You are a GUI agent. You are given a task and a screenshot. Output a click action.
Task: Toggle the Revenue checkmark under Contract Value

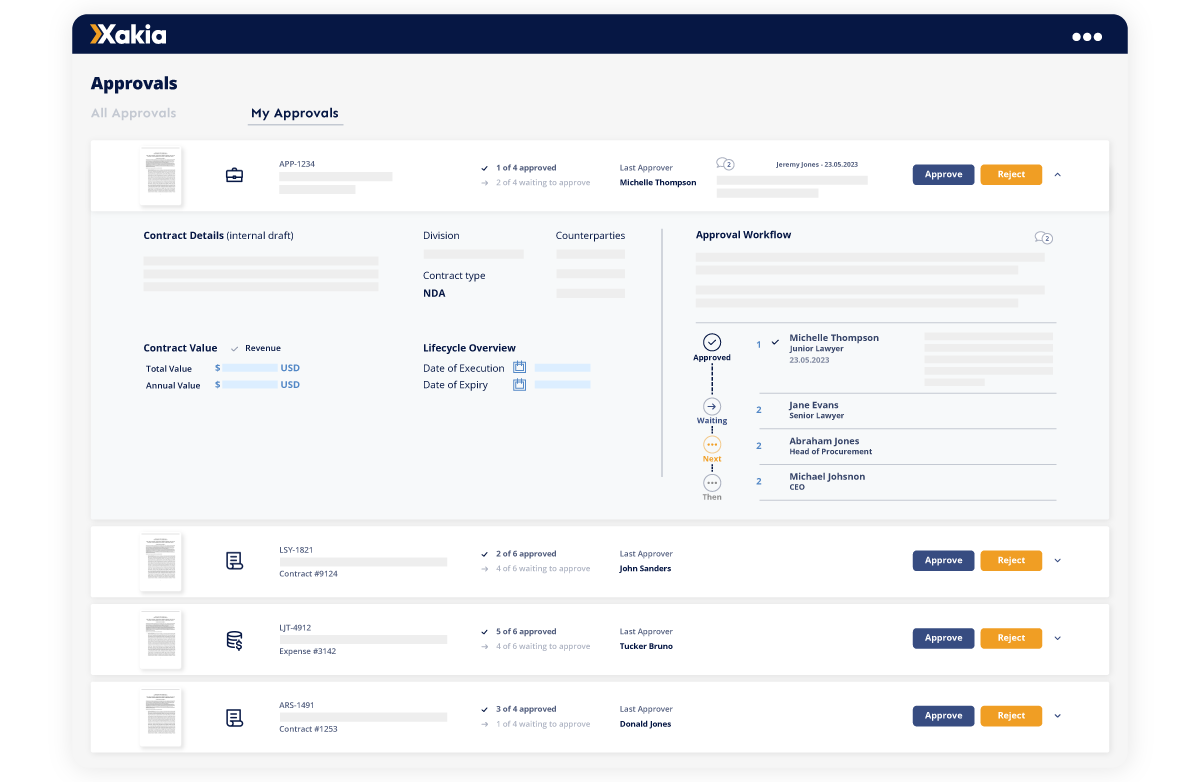(x=235, y=347)
